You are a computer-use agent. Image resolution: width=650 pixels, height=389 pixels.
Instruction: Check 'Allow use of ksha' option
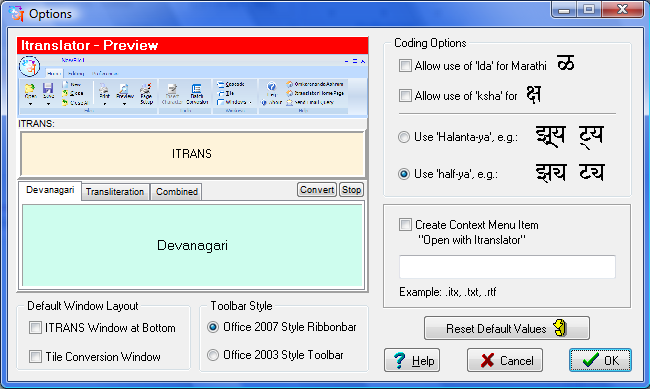tap(405, 95)
